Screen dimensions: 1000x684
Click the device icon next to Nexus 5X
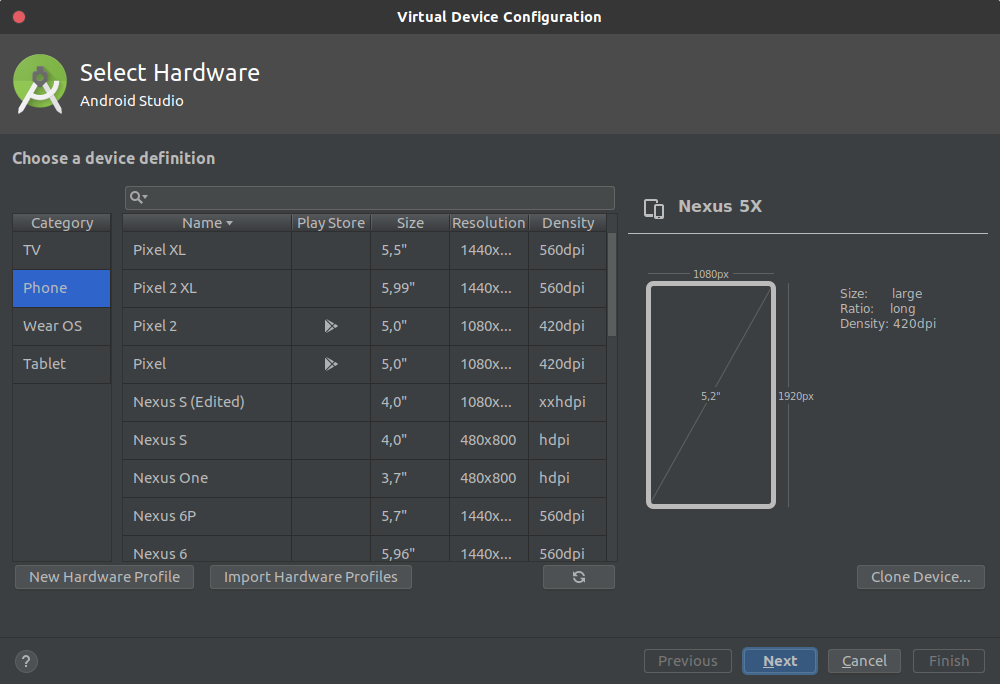point(654,208)
